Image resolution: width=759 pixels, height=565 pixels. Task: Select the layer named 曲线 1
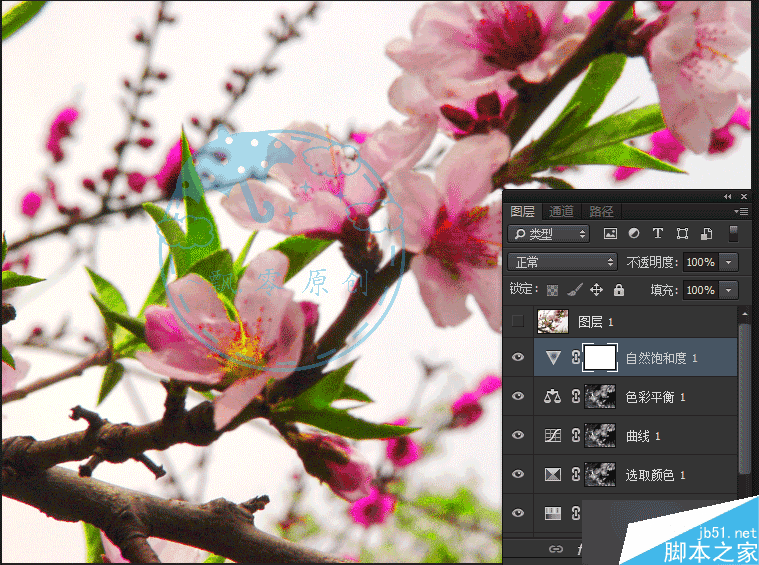[x=643, y=436]
